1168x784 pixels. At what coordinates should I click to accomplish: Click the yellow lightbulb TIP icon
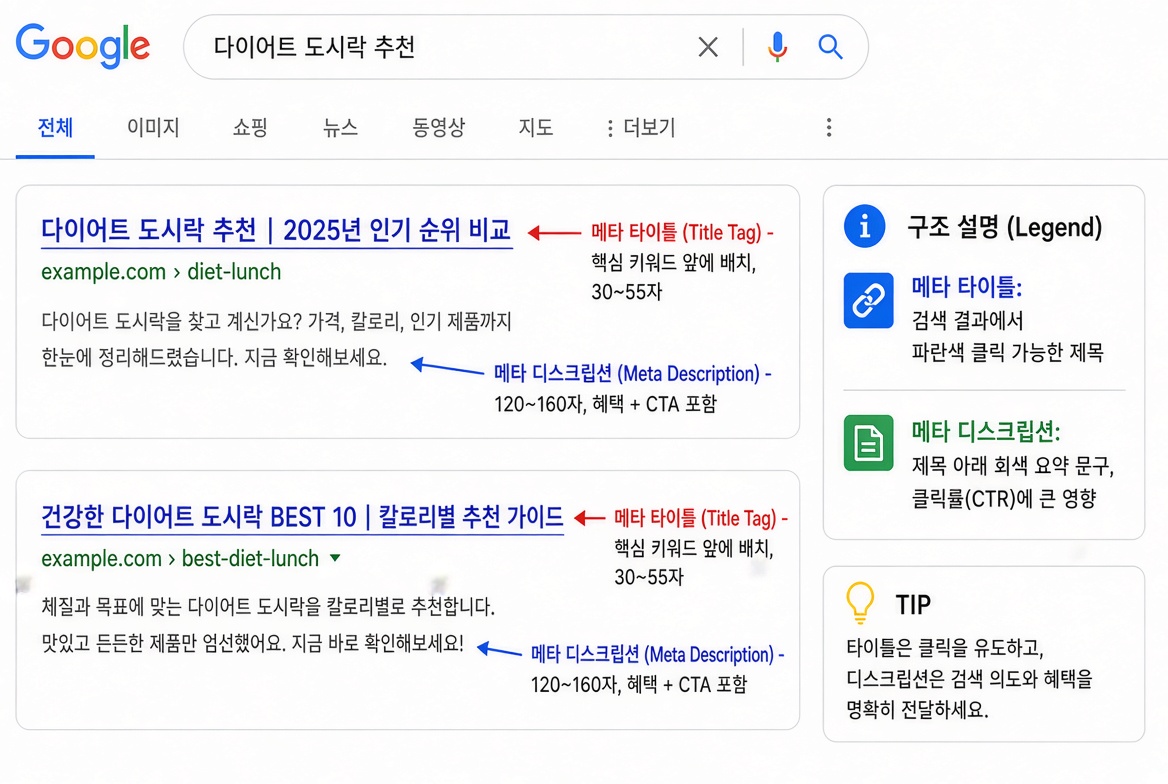click(860, 602)
